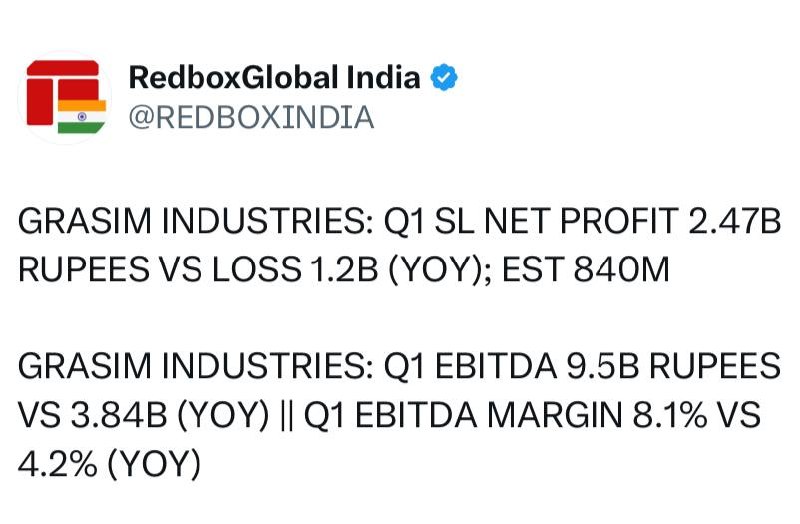Click the LOSS 1.2B text
The height and width of the screenshot is (524, 800).
point(295,269)
